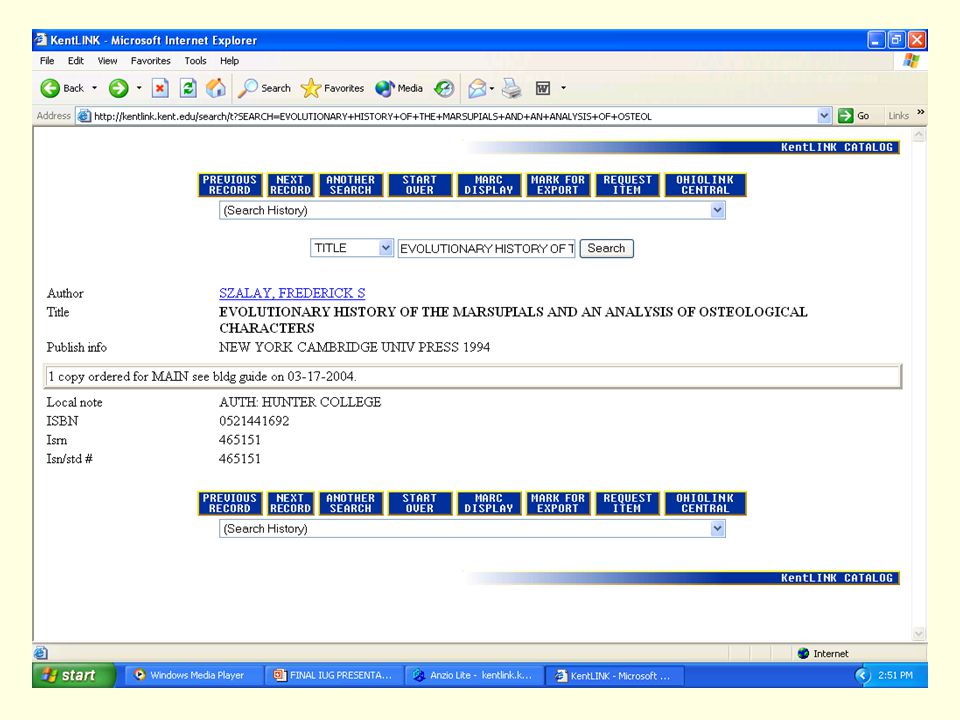
Task: Open the Favorites menu
Action: tap(151, 61)
